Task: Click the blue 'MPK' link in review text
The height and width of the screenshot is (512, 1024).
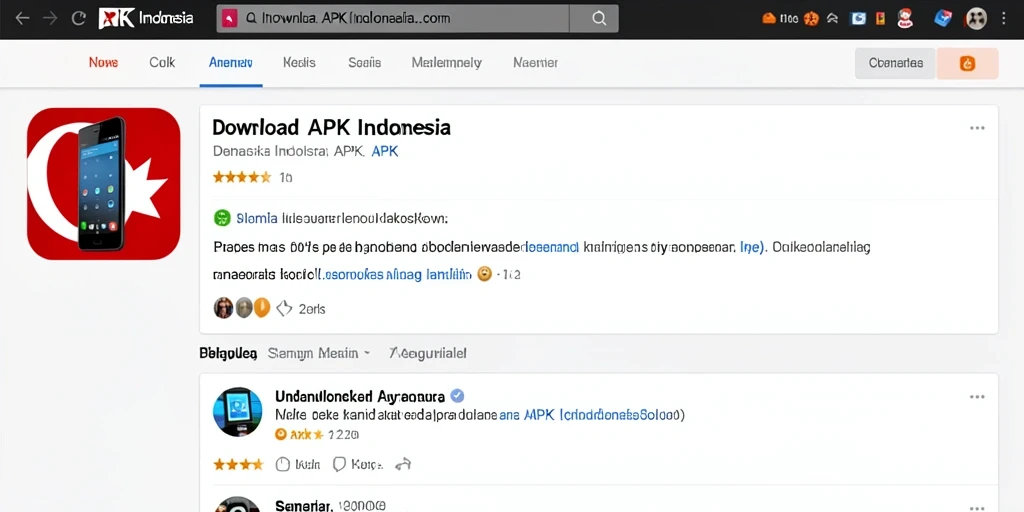Action: 539,414
